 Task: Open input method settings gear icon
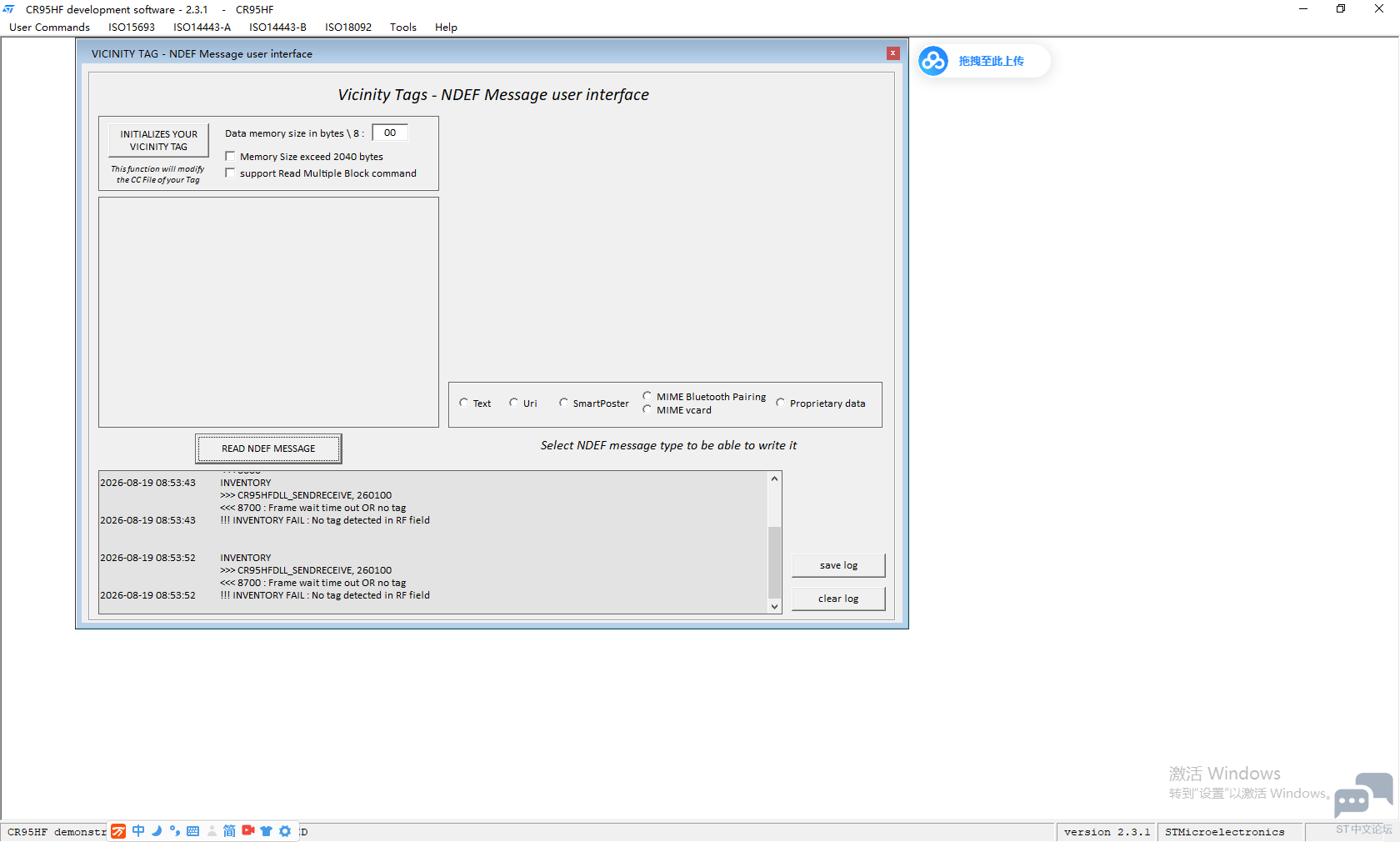pos(285,831)
